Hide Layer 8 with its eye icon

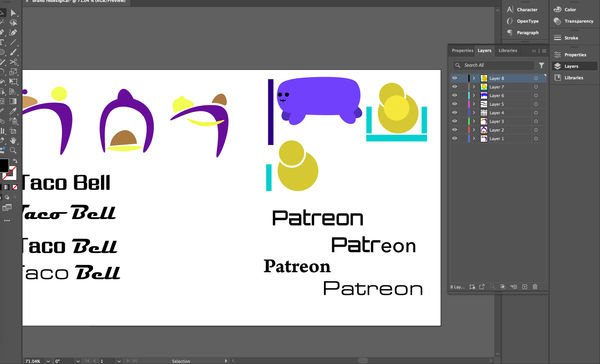tap(455, 78)
